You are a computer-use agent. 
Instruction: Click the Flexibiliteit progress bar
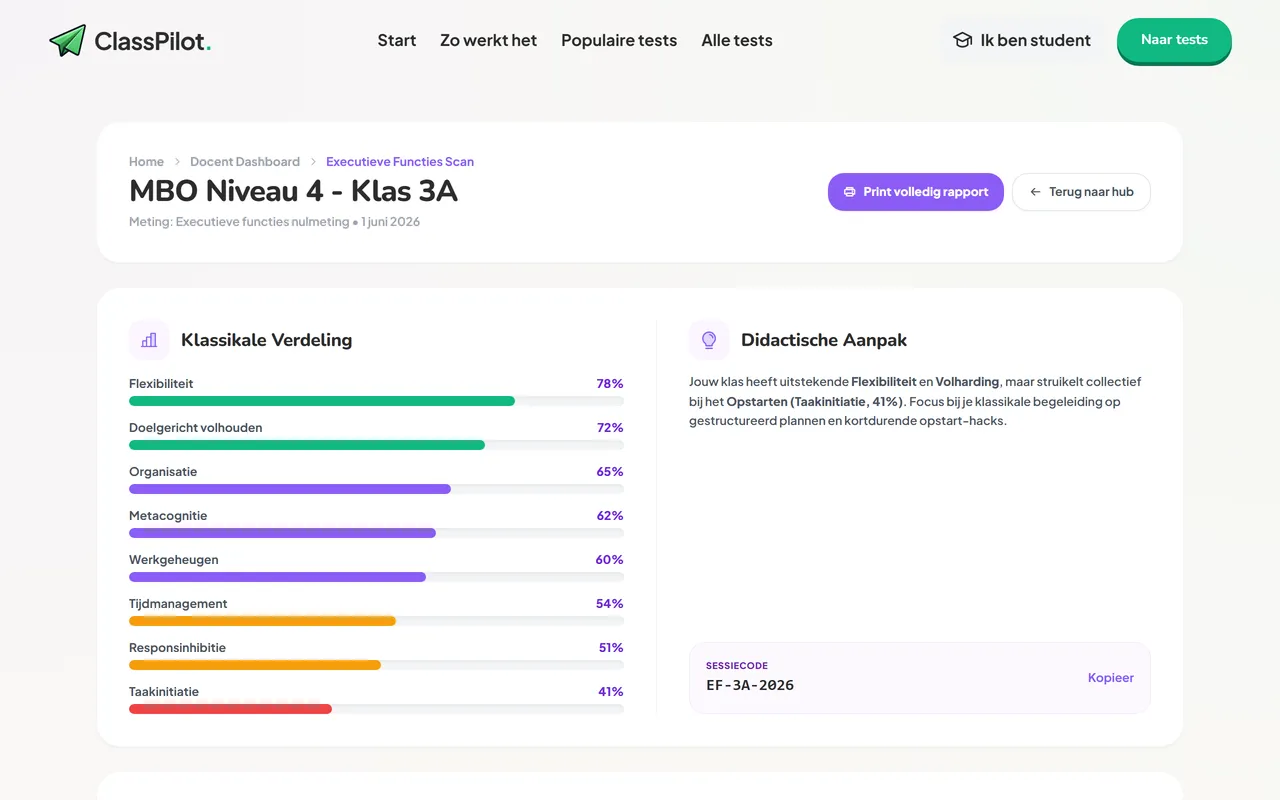coord(376,401)
